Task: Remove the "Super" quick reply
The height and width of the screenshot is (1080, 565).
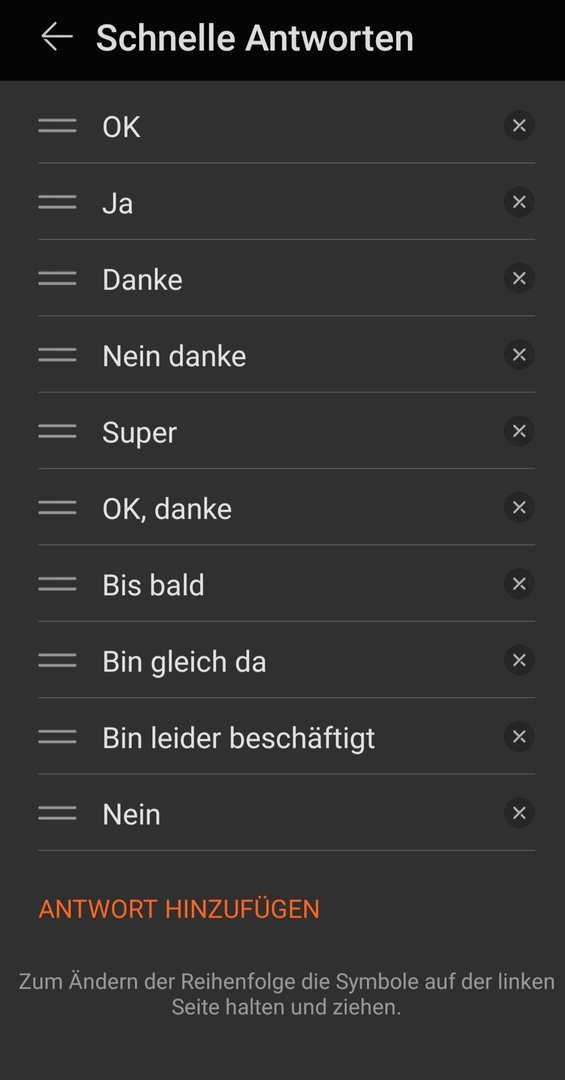Action: 519,431
